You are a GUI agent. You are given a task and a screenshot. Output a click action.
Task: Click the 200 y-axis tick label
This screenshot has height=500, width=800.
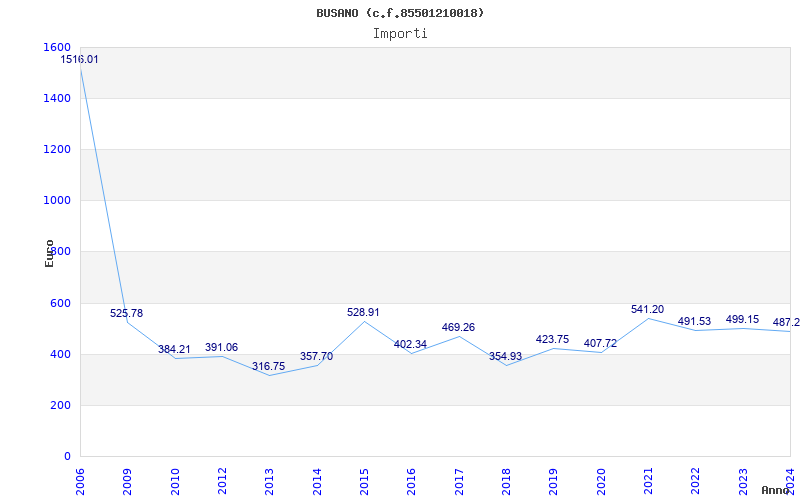coord(61,405)
